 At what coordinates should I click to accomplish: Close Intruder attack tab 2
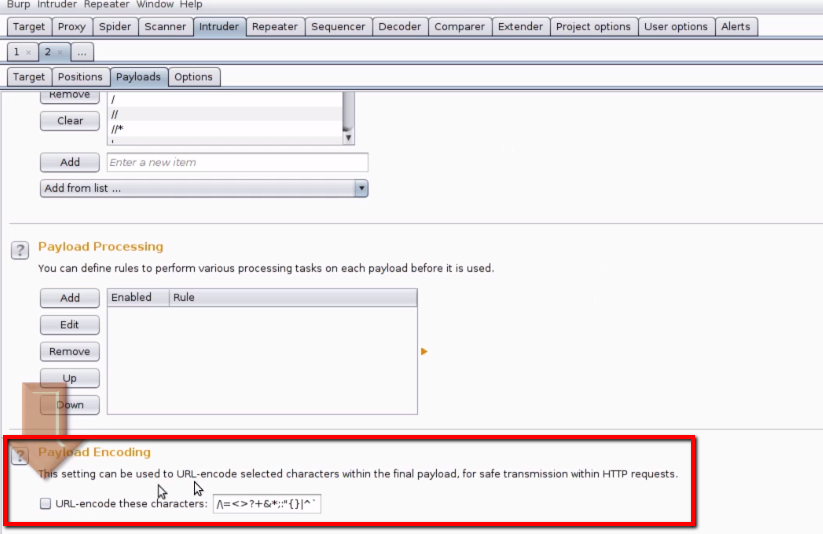pos(60,53)
